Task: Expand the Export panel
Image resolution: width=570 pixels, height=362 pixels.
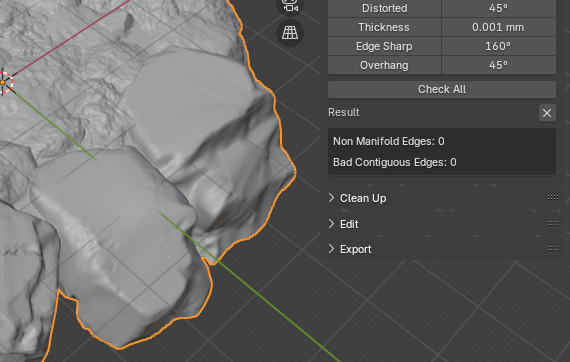Action: pyautogui.click(x=356, y=249)
